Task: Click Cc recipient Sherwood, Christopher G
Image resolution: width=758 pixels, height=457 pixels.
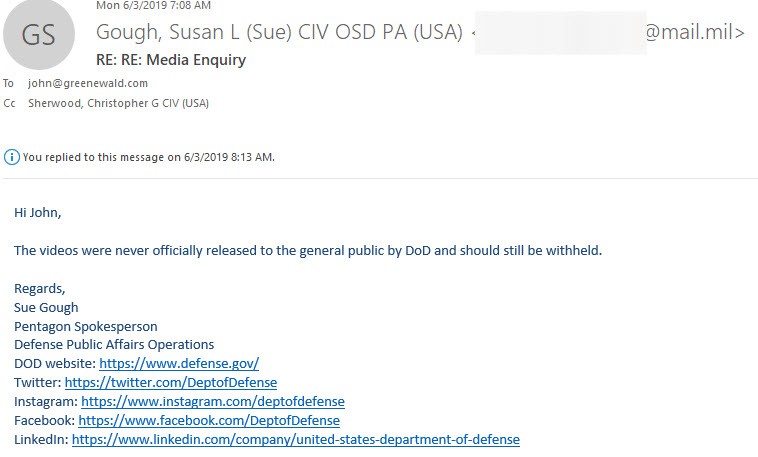Action: click(118, 103)
